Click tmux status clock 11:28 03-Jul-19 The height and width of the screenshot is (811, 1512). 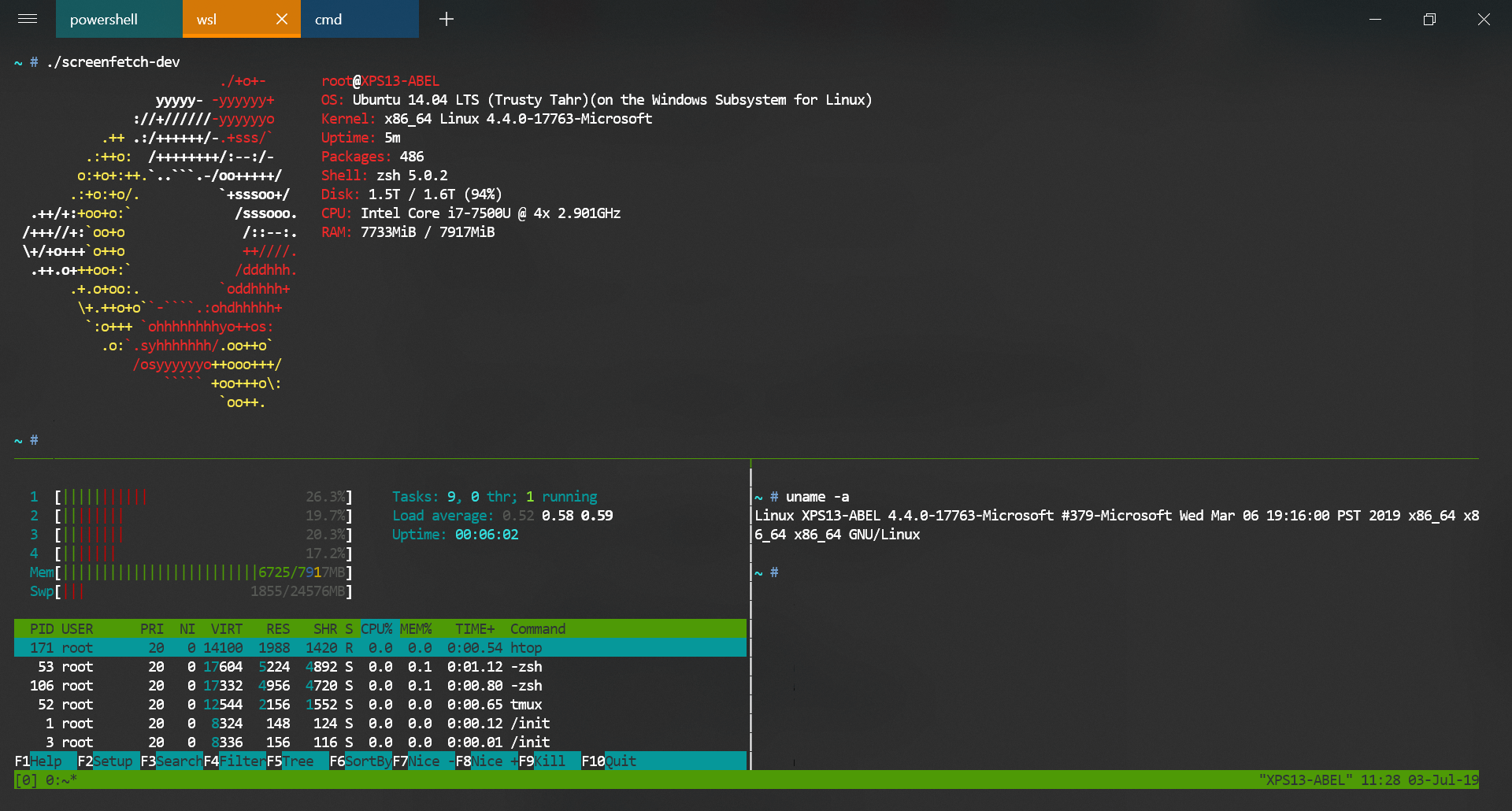pyautogui.click(x=1420, y=780)
